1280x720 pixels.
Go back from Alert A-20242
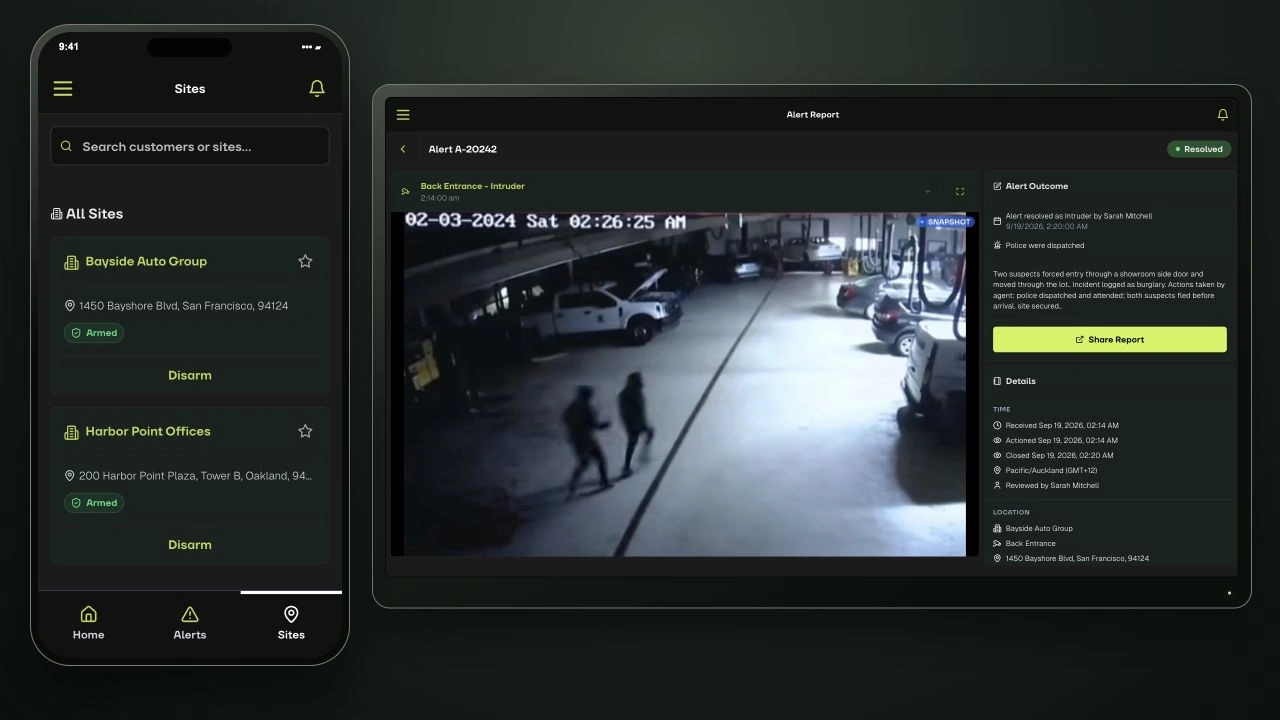(403, 149)
